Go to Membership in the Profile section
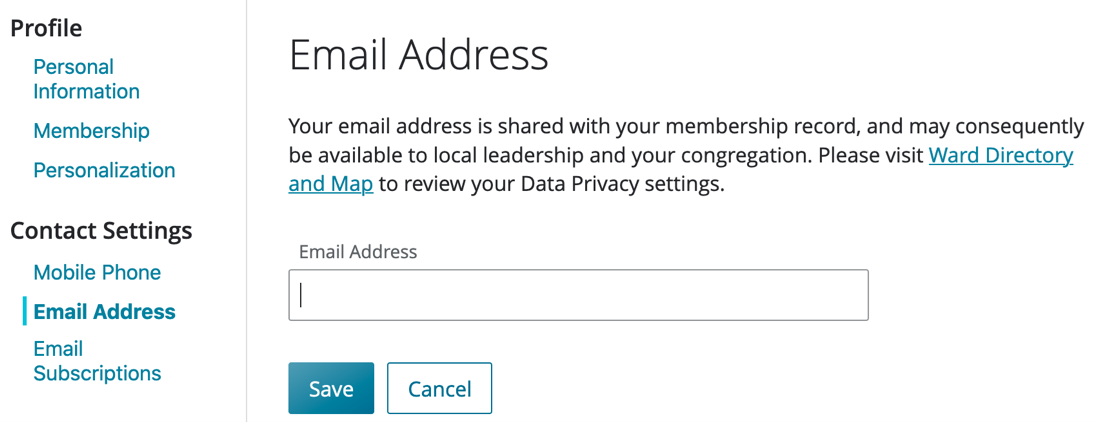1100x422 pixels. coord(91,131)
